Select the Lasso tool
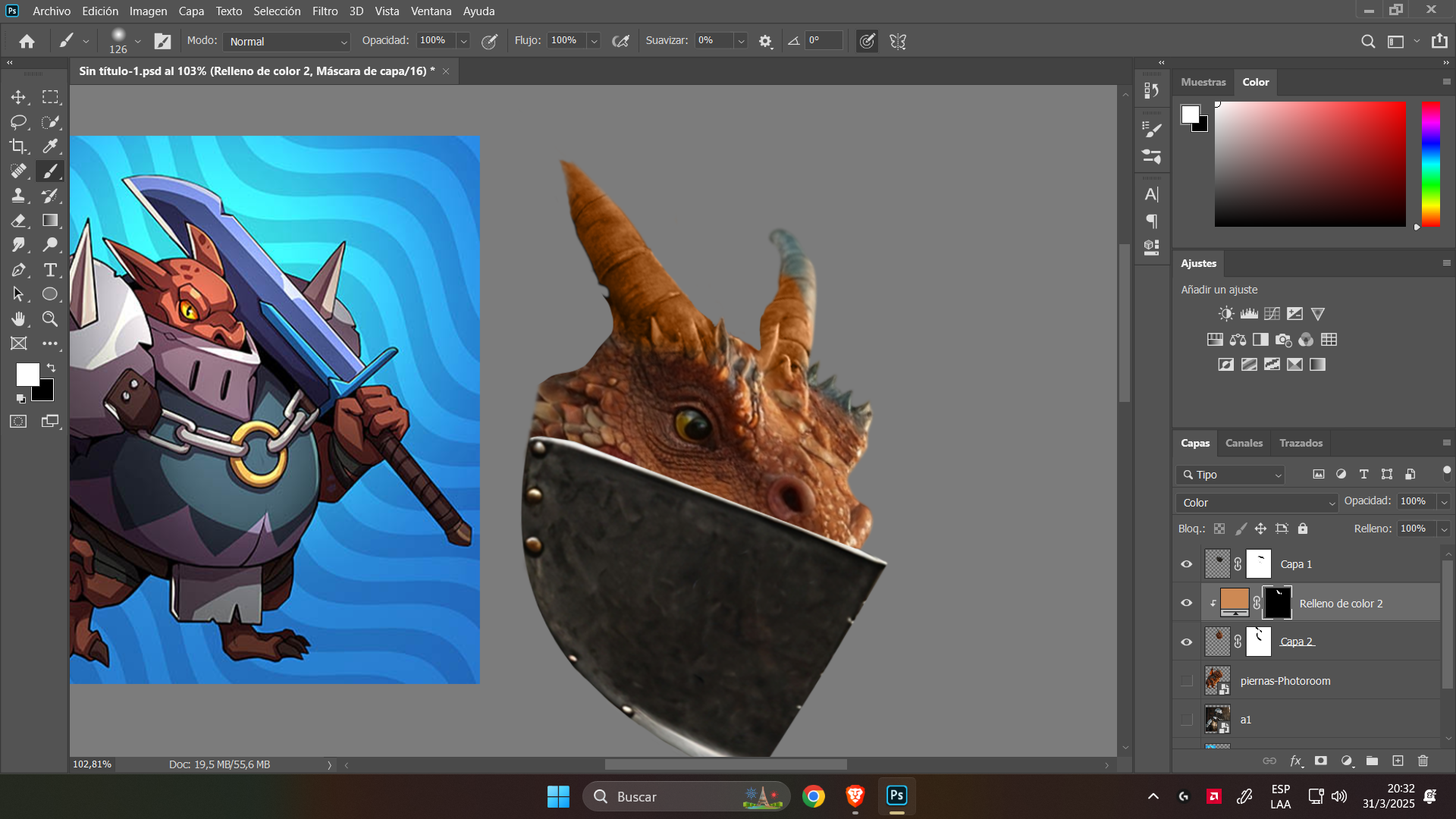Screen dimensions: 1456x819 click(x=18, y=121)
